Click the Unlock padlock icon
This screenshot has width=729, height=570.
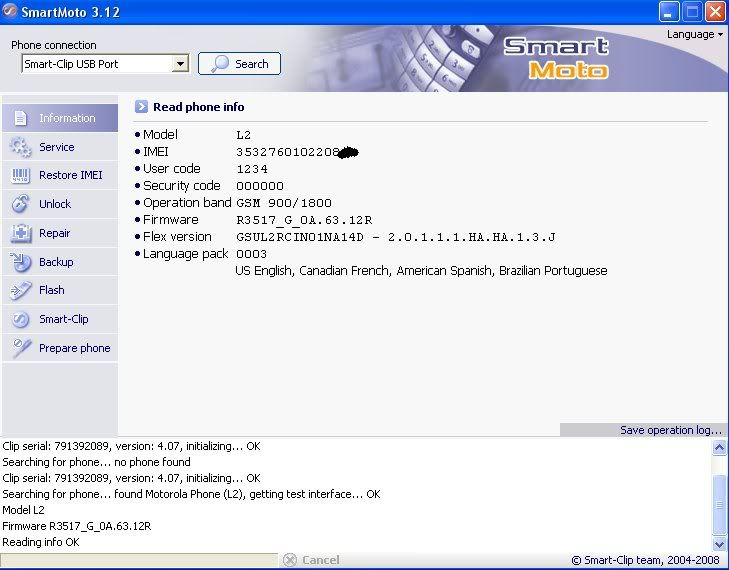pyautogui.click(x=20, y=204)
